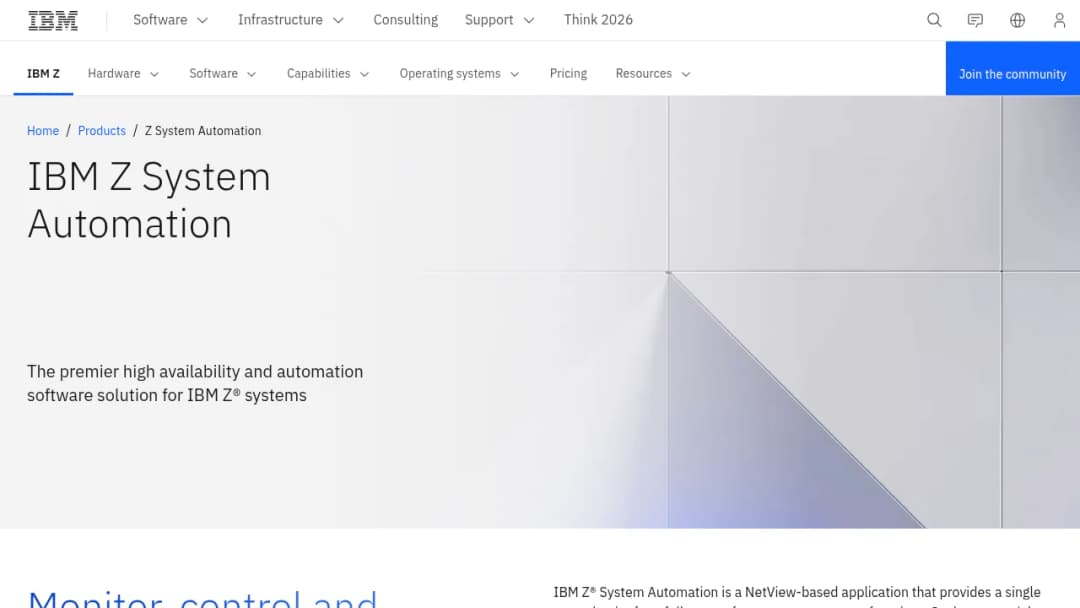The height and width of the screenshot is (608, 1080).
Task: Click Join the community button
Action: coord(1012,68)
